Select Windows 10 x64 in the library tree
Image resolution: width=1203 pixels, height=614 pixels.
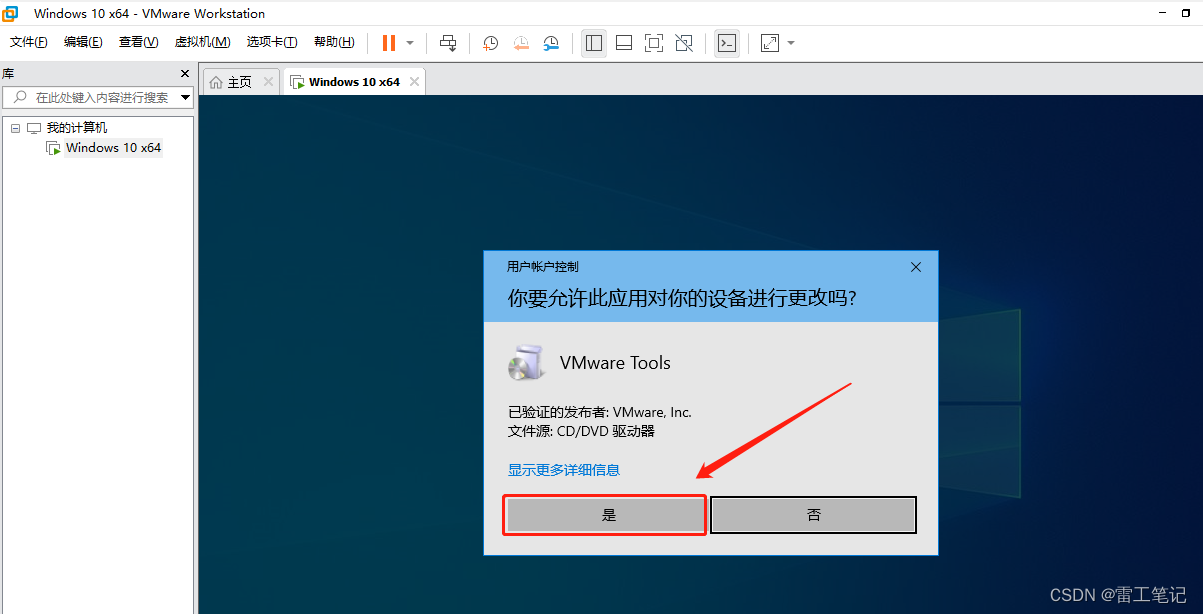pos(113,148)
